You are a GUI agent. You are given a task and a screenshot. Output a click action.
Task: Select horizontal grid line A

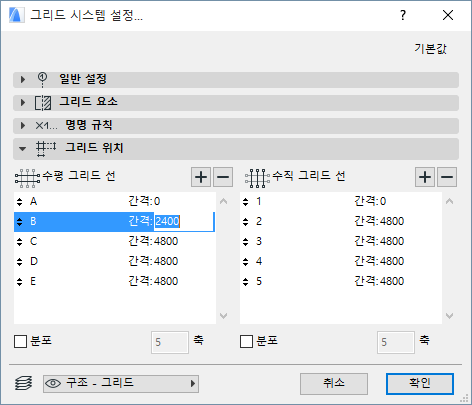click(x=115, y=202)
